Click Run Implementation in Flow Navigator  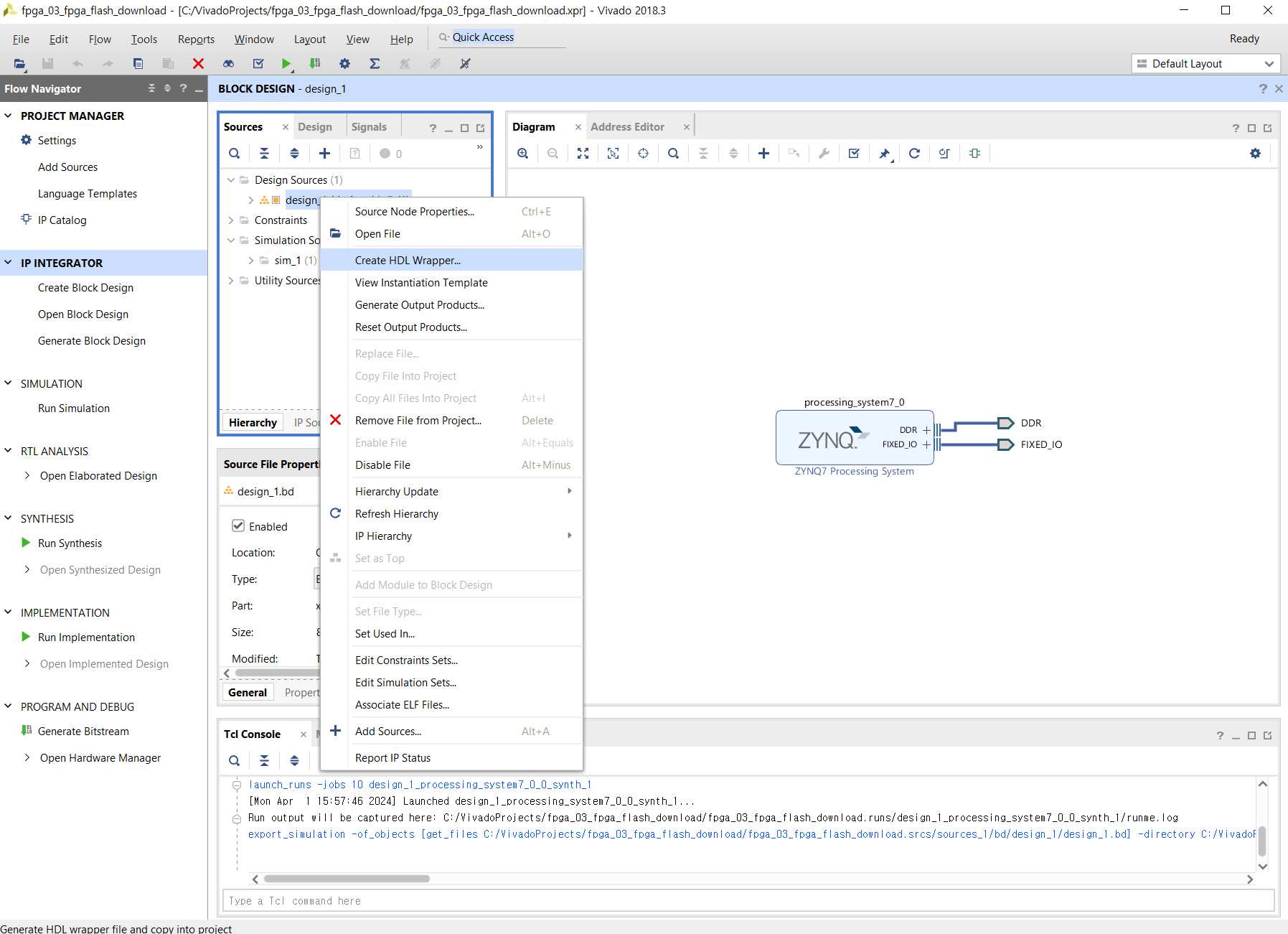[86, 638]
